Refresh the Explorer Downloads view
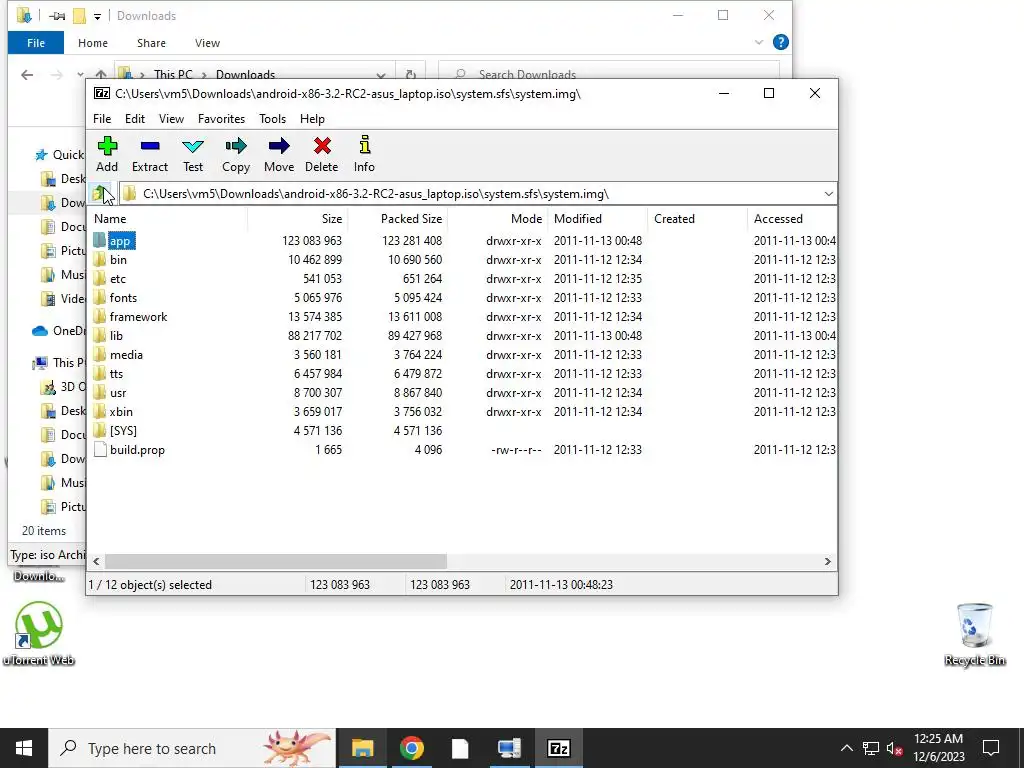1024x768 pixels. click(x=411, y=74)
